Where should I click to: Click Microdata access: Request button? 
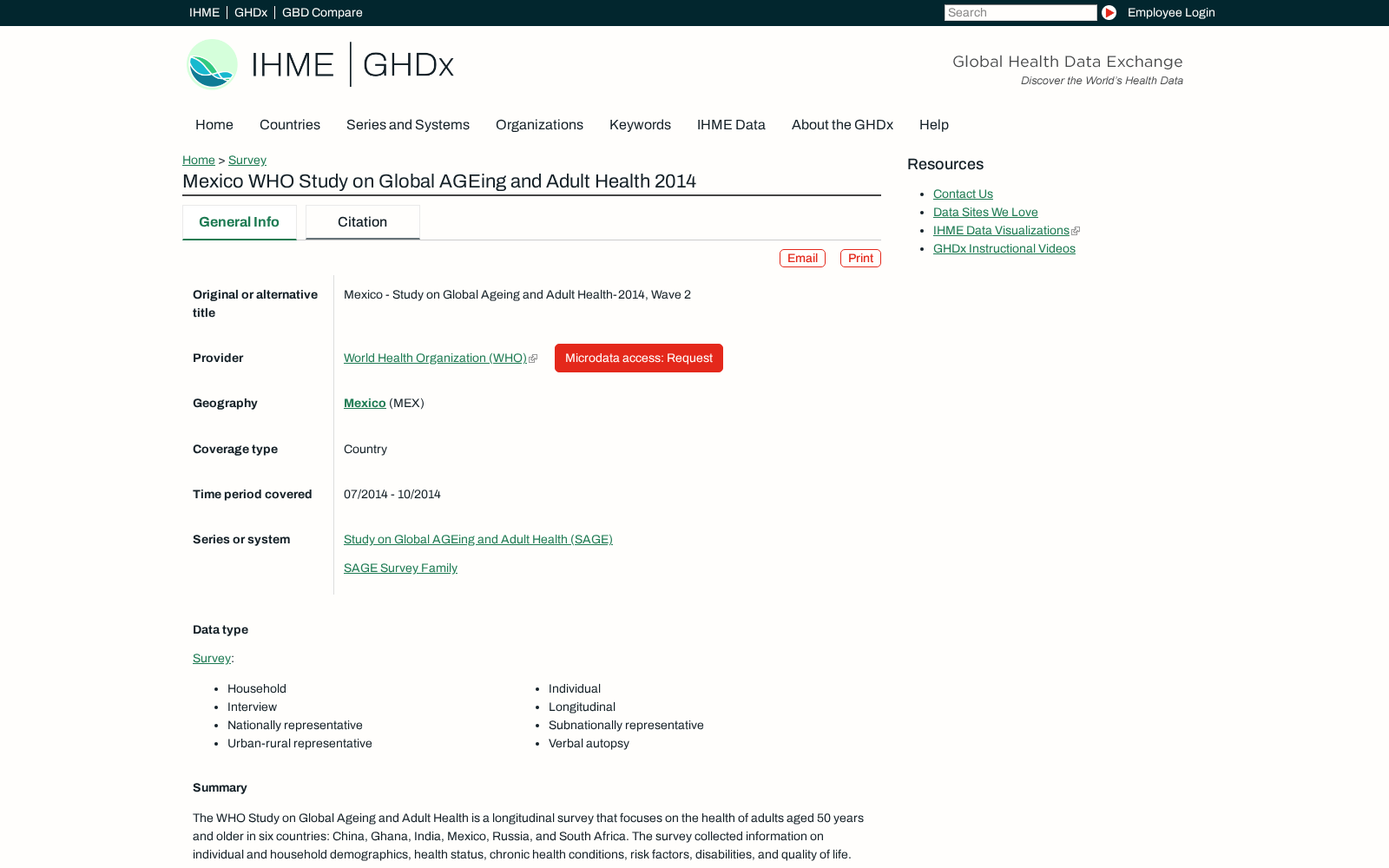(639, 358)
